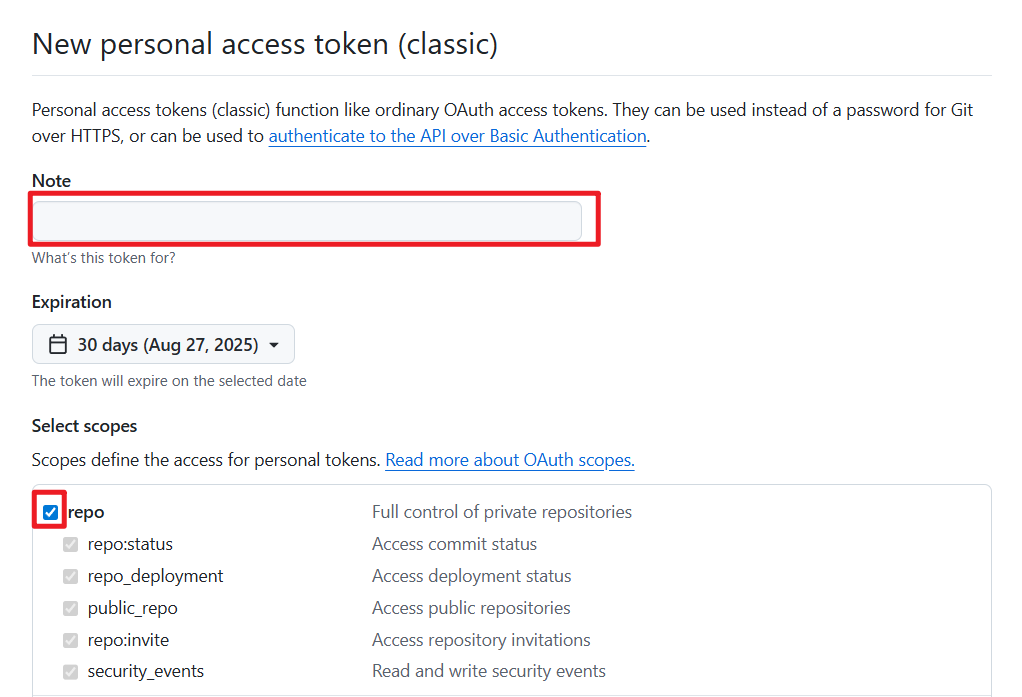The height and width of the screenshot is (697, 1022).
Task: Click the security_events scope label
Action: click(145, 672)
